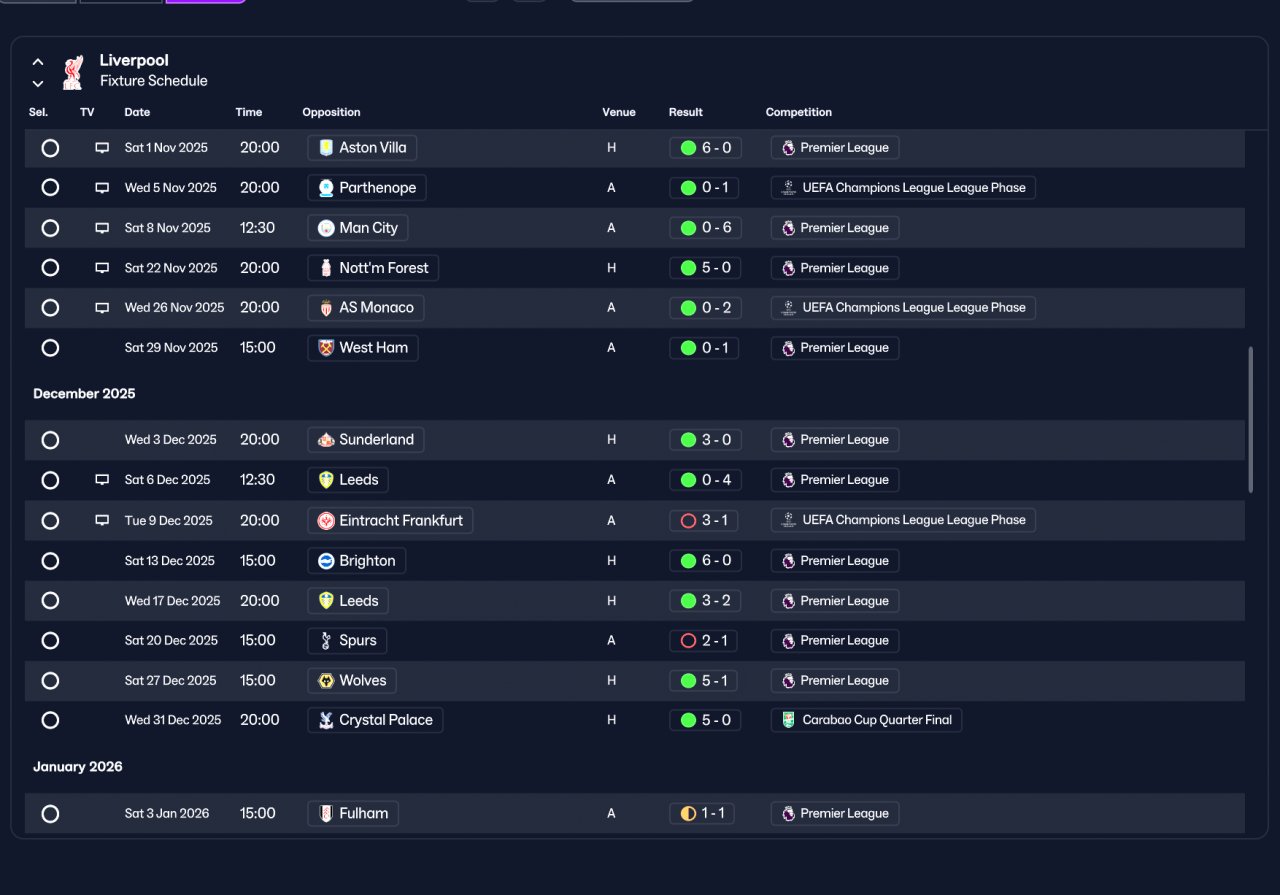
Task: Click the Fixture Schedule subtitle
Action: coord(154,81)
